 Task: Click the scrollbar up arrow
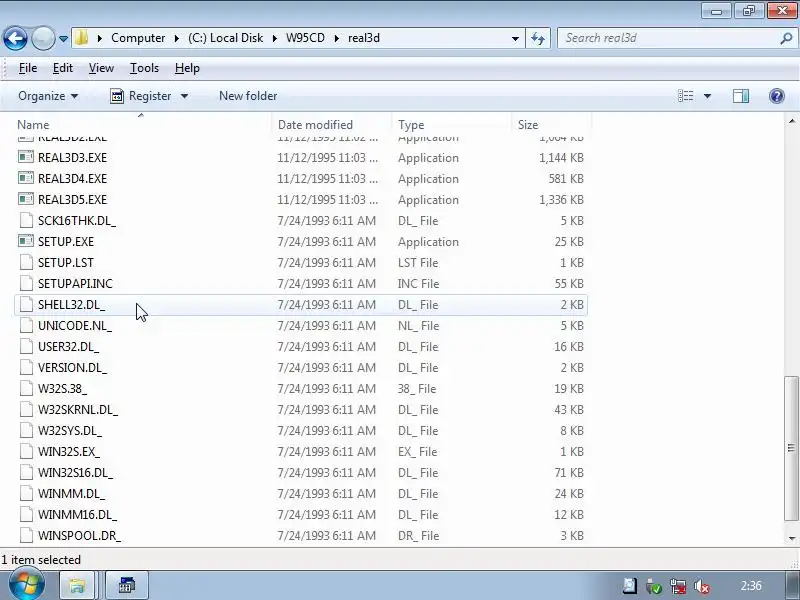792,121
